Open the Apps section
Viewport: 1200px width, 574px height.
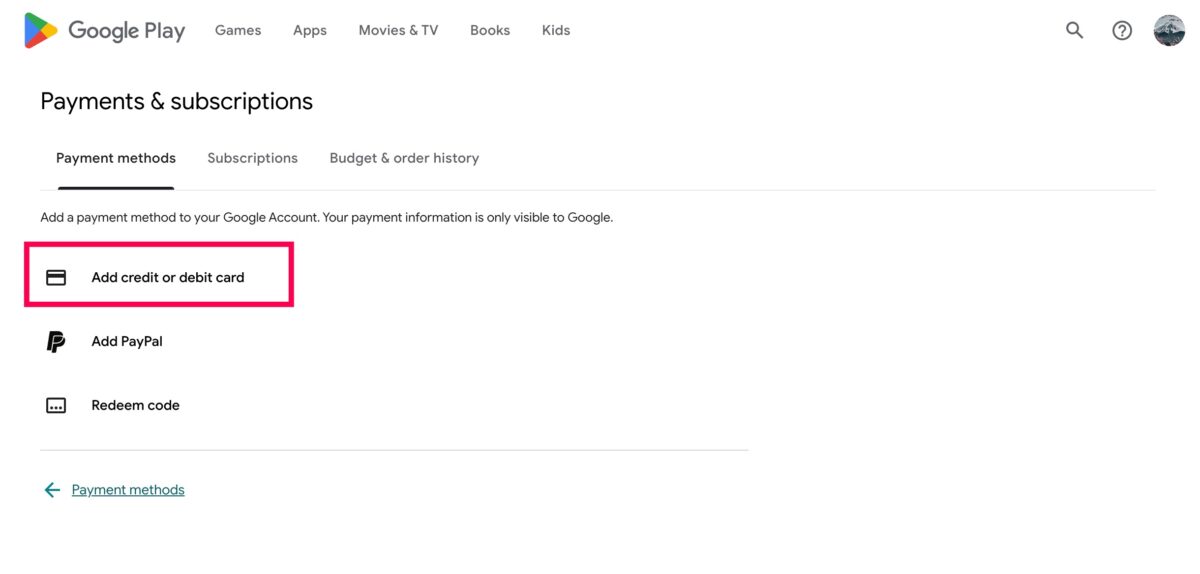pos(310,30)
